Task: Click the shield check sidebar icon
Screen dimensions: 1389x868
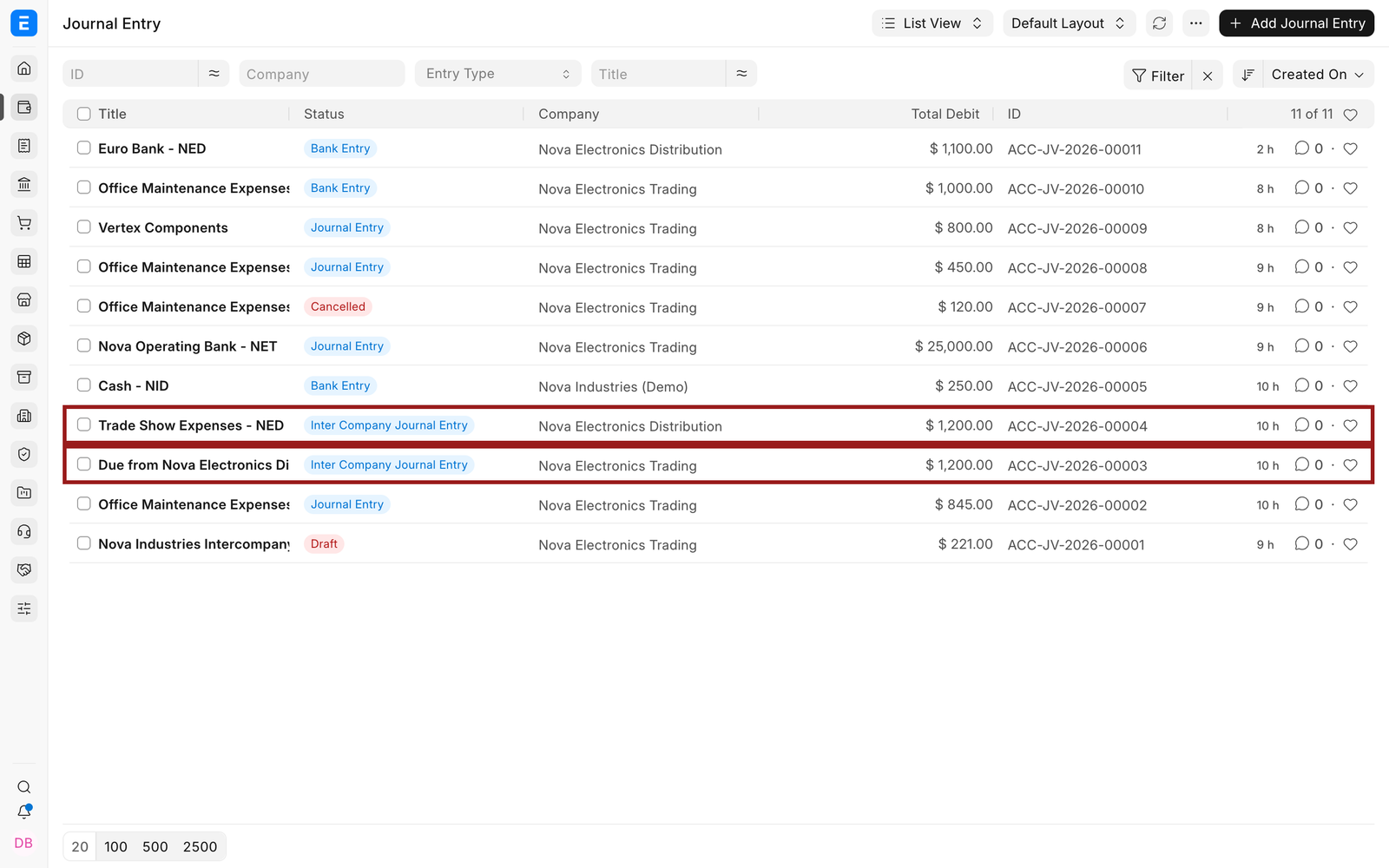Action: [24, 454]
